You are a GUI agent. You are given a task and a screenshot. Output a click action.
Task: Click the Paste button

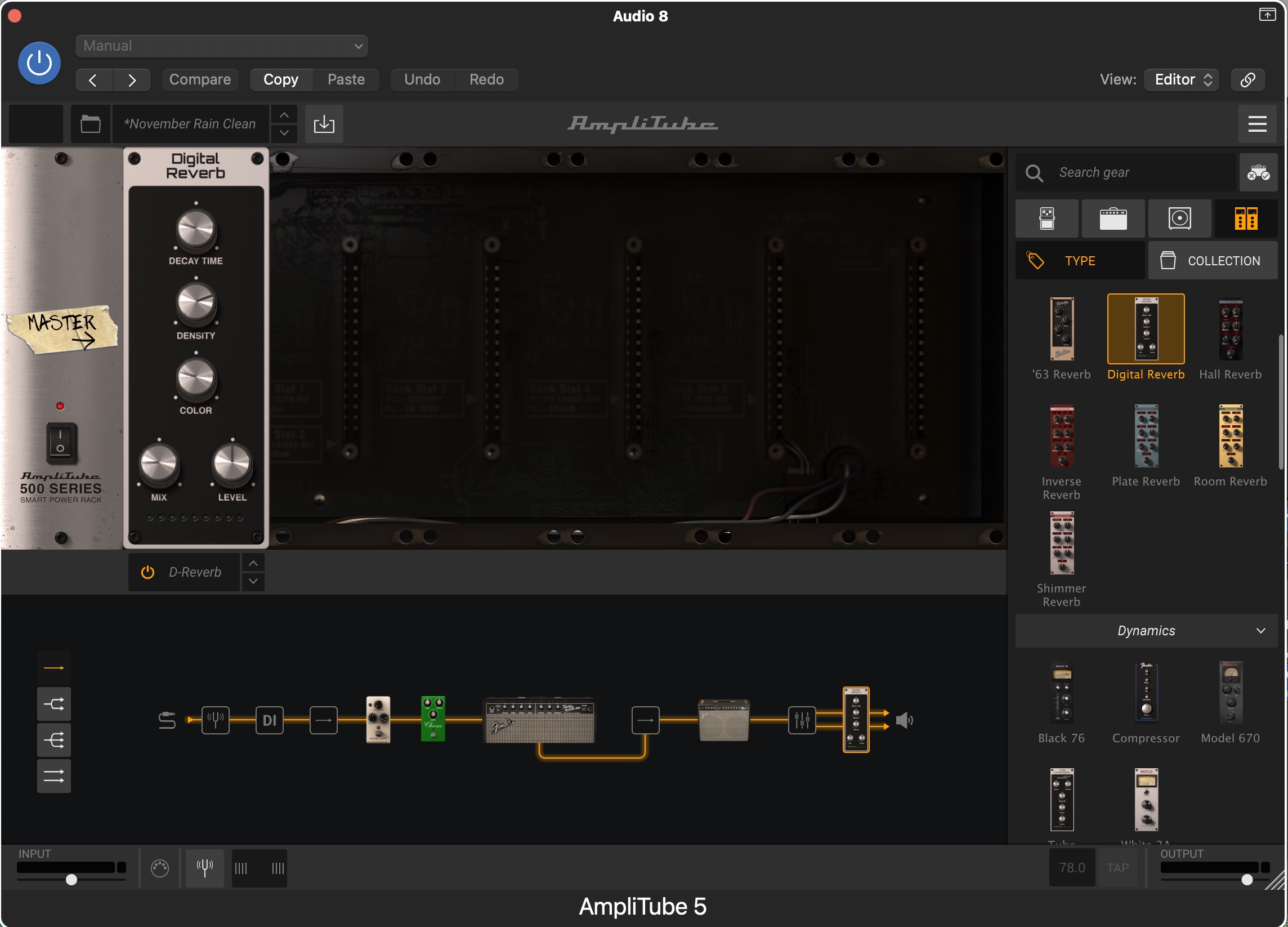click(x=346, y=79)
